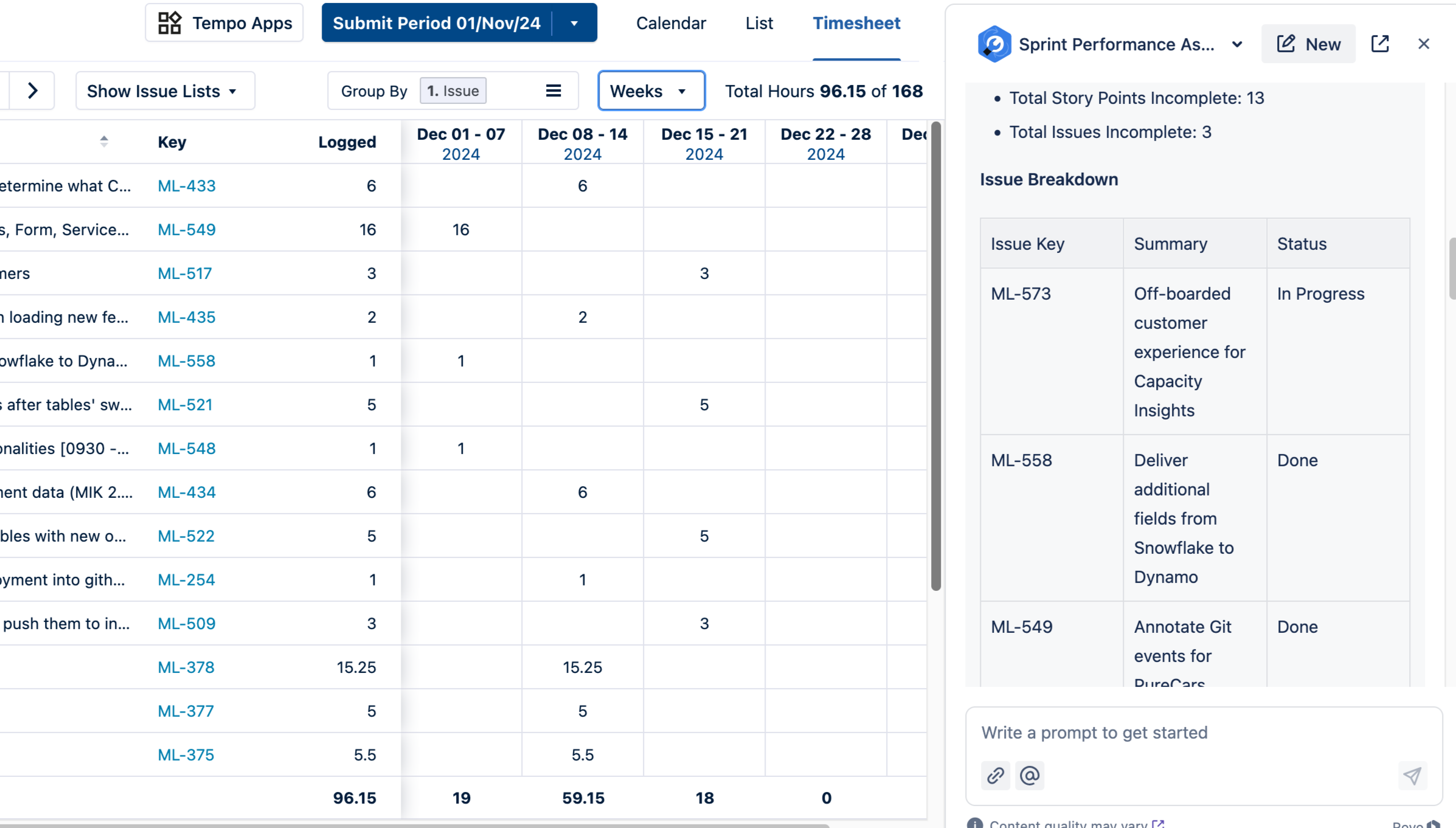Click the timesheet vertical scrollbar
Image resolution: width=1456 pixels, height=828 pixels.
(x=936, y=356)
